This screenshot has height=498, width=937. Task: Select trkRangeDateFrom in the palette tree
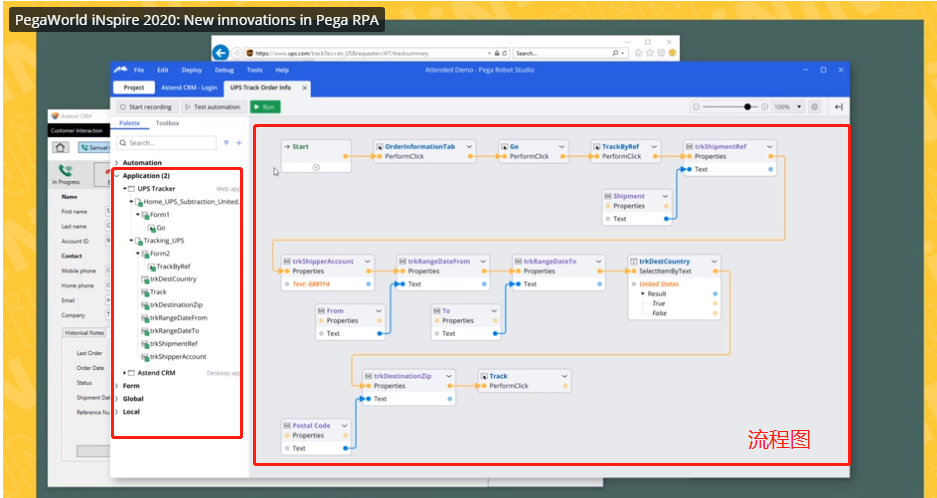click(x=178, y=318)
